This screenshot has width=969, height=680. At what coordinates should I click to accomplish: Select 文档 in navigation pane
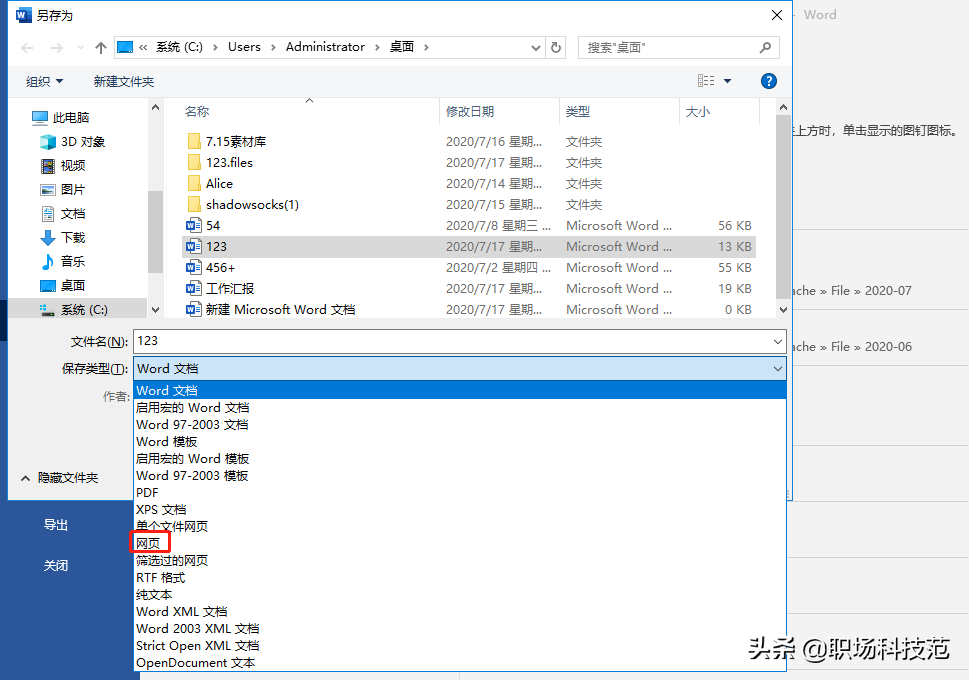click(62, 214)
